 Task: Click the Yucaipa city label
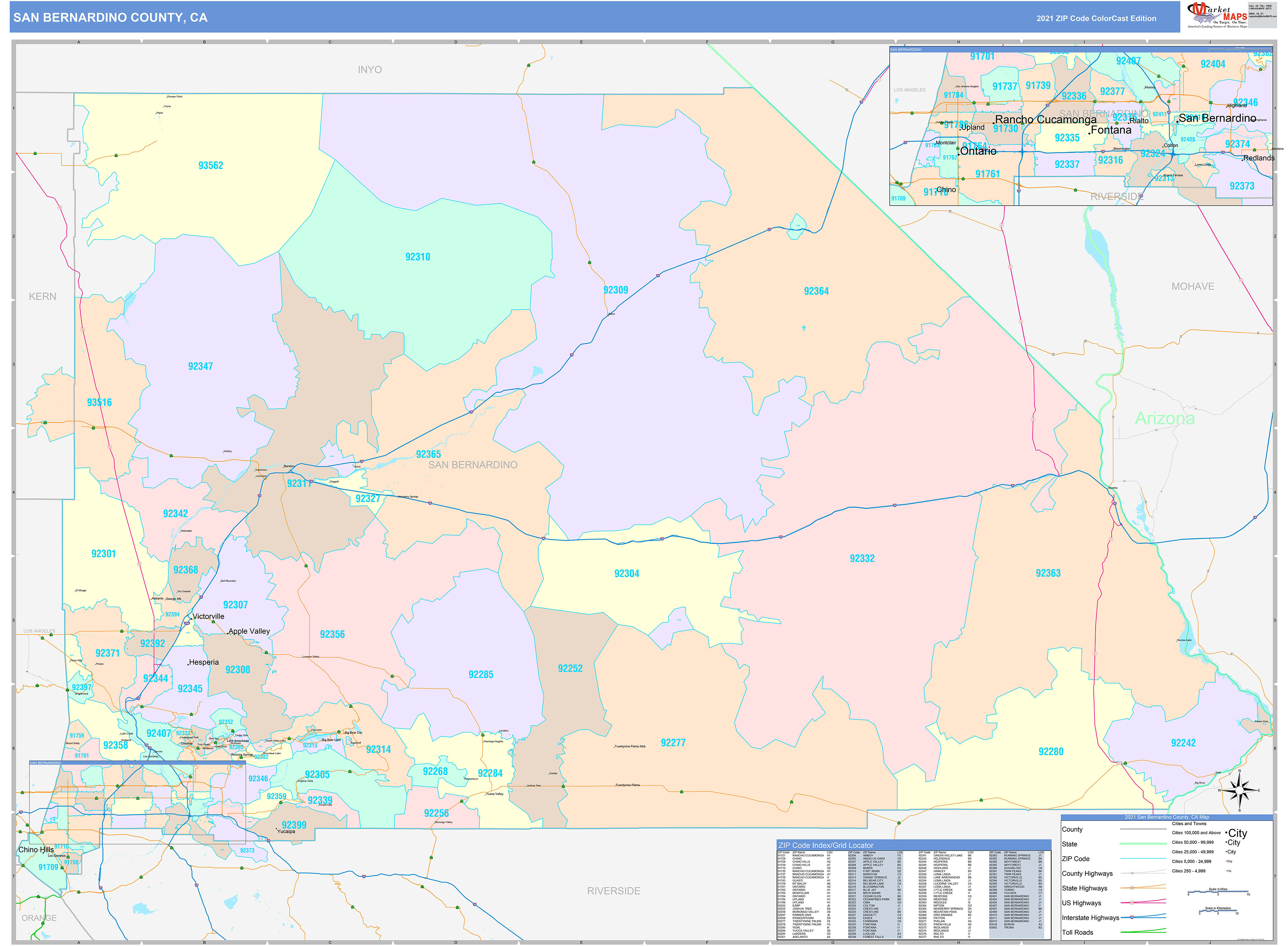tap(286, 831)
